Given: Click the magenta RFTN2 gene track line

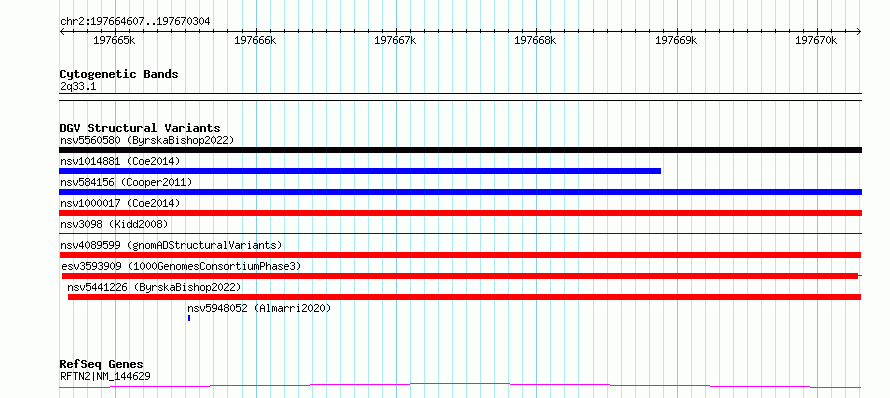Looking at the screenshot, I should click(460, 386).
